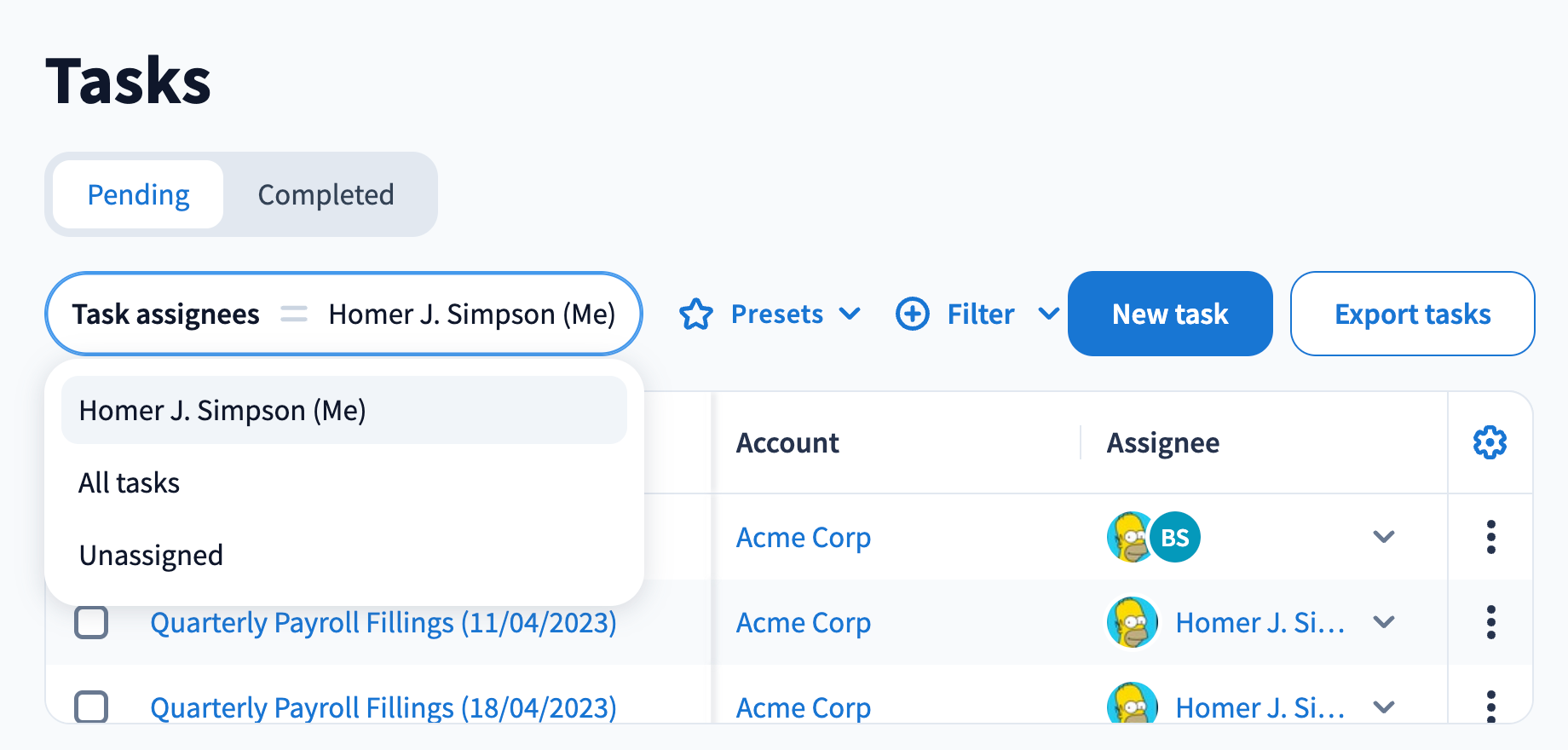Click the BS assignee avatar
This screenshot has width=1568, height=750.
coord(1175,537)
